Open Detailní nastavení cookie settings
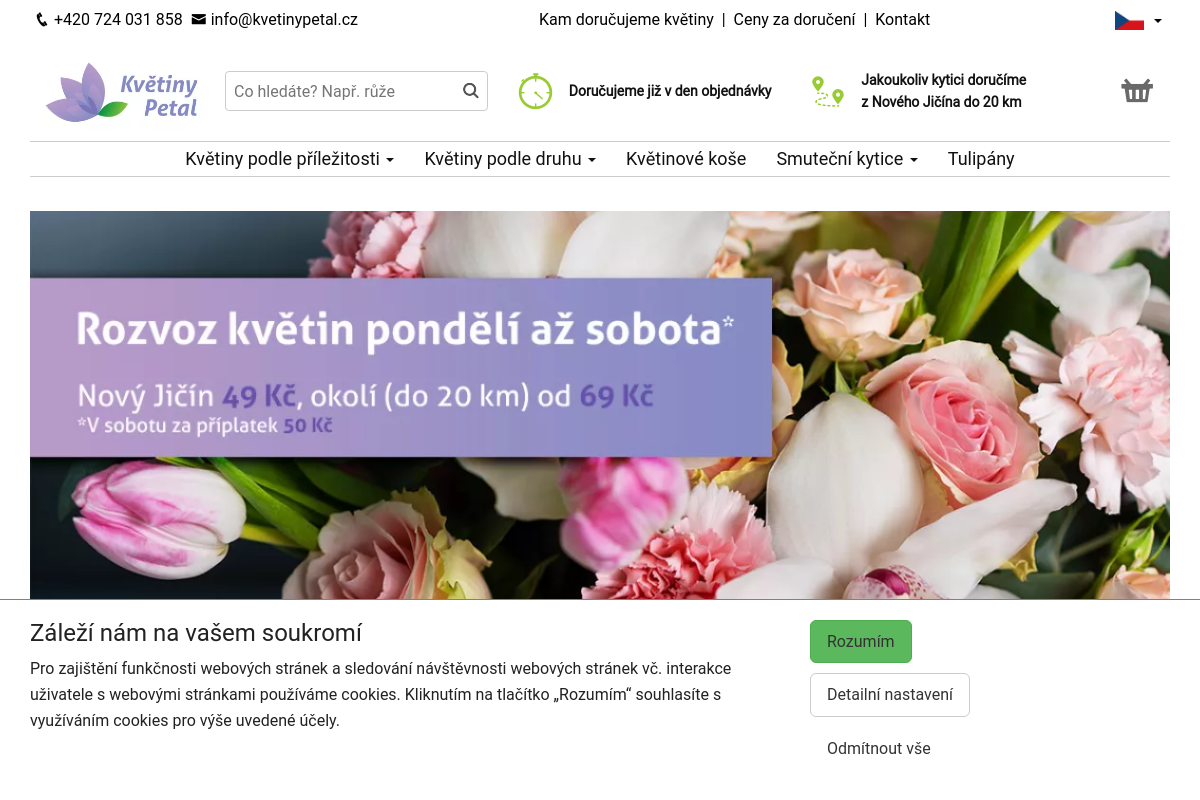The height and width of the screenshot is (800, 1200). [889, 694]
